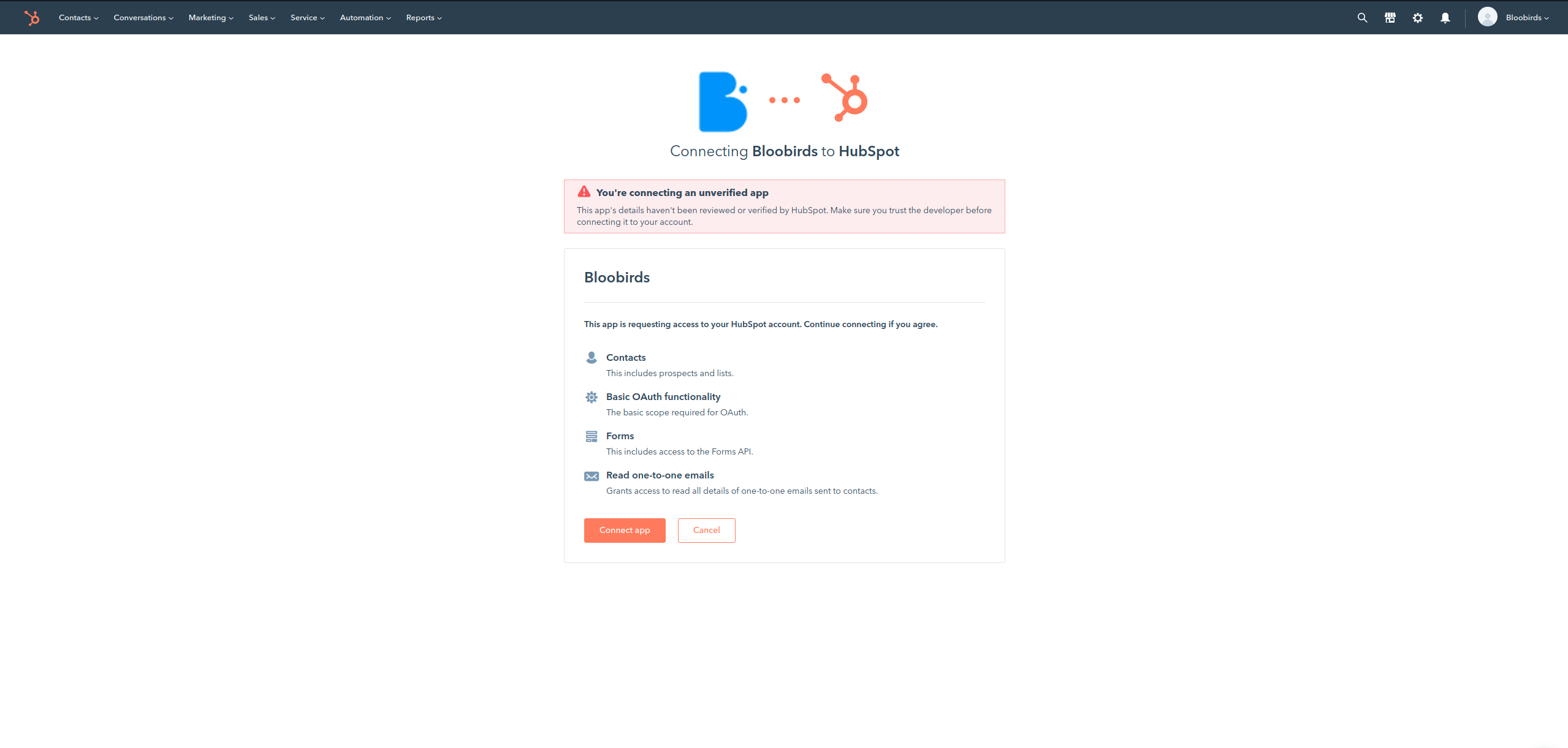1568x748 pixels.
Task: Click the 'Forms' scope label
Action: point(620,436)
